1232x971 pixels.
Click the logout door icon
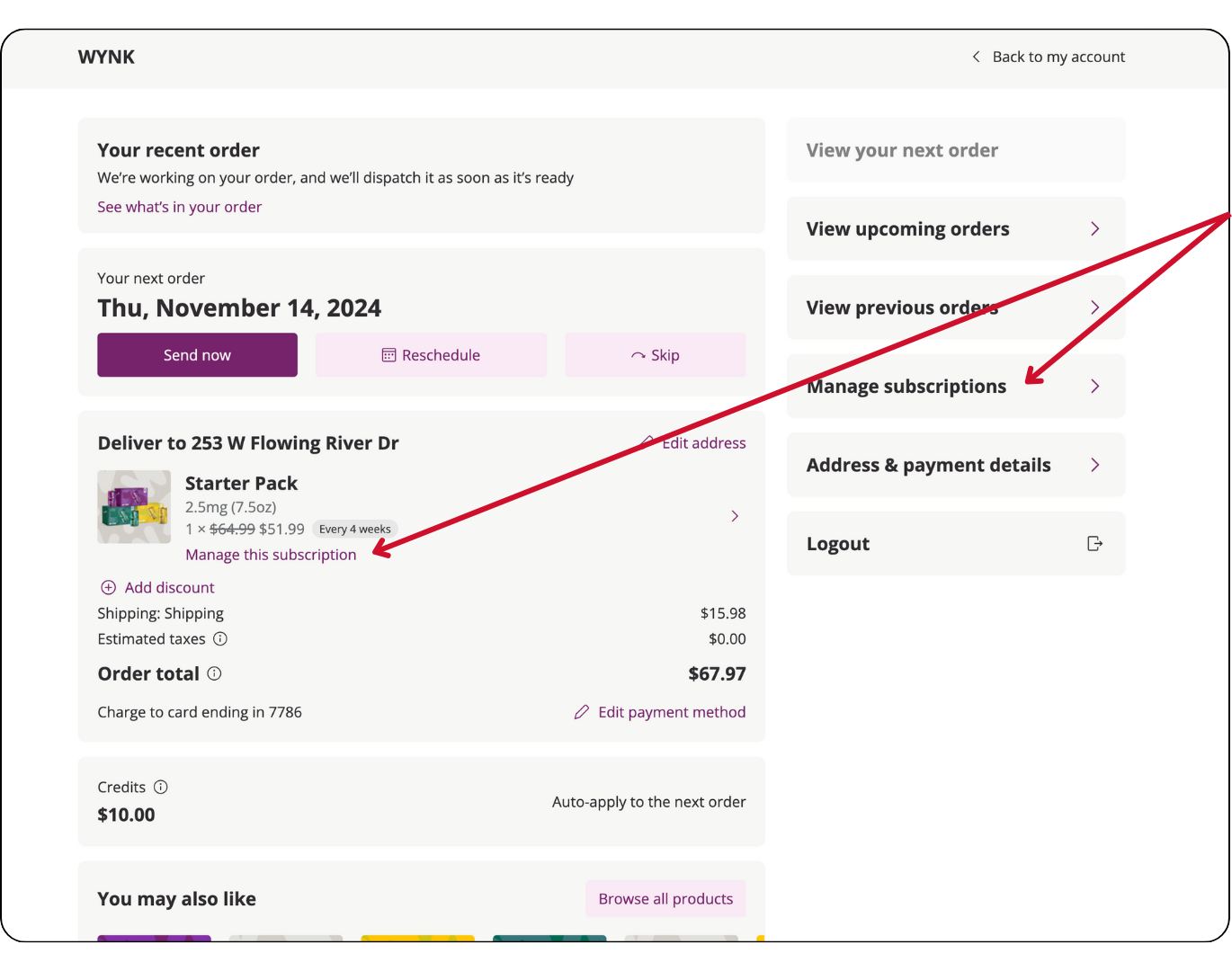(x=1094, y=543)
